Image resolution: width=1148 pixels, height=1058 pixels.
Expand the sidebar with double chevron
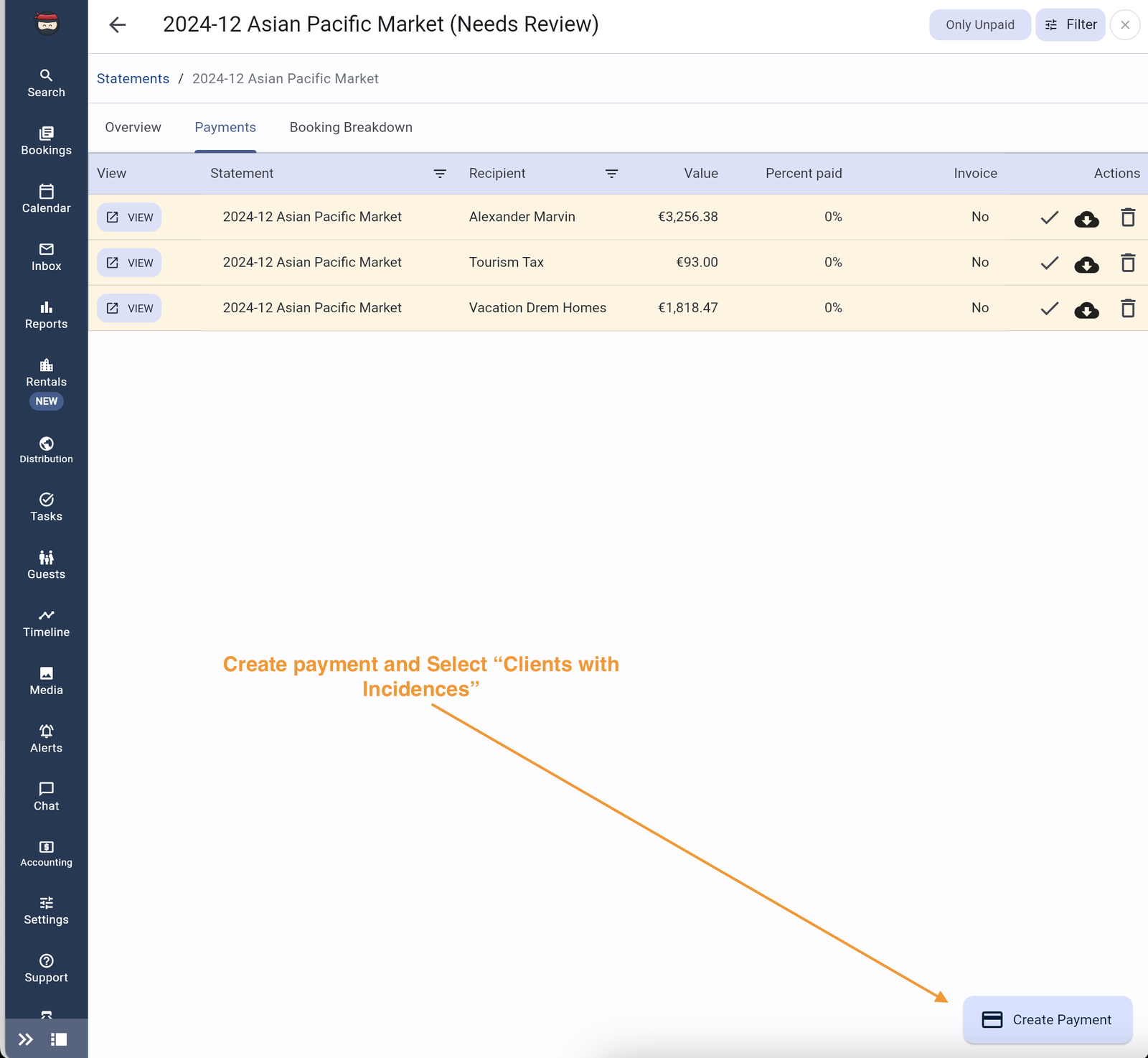[26, 1039]
